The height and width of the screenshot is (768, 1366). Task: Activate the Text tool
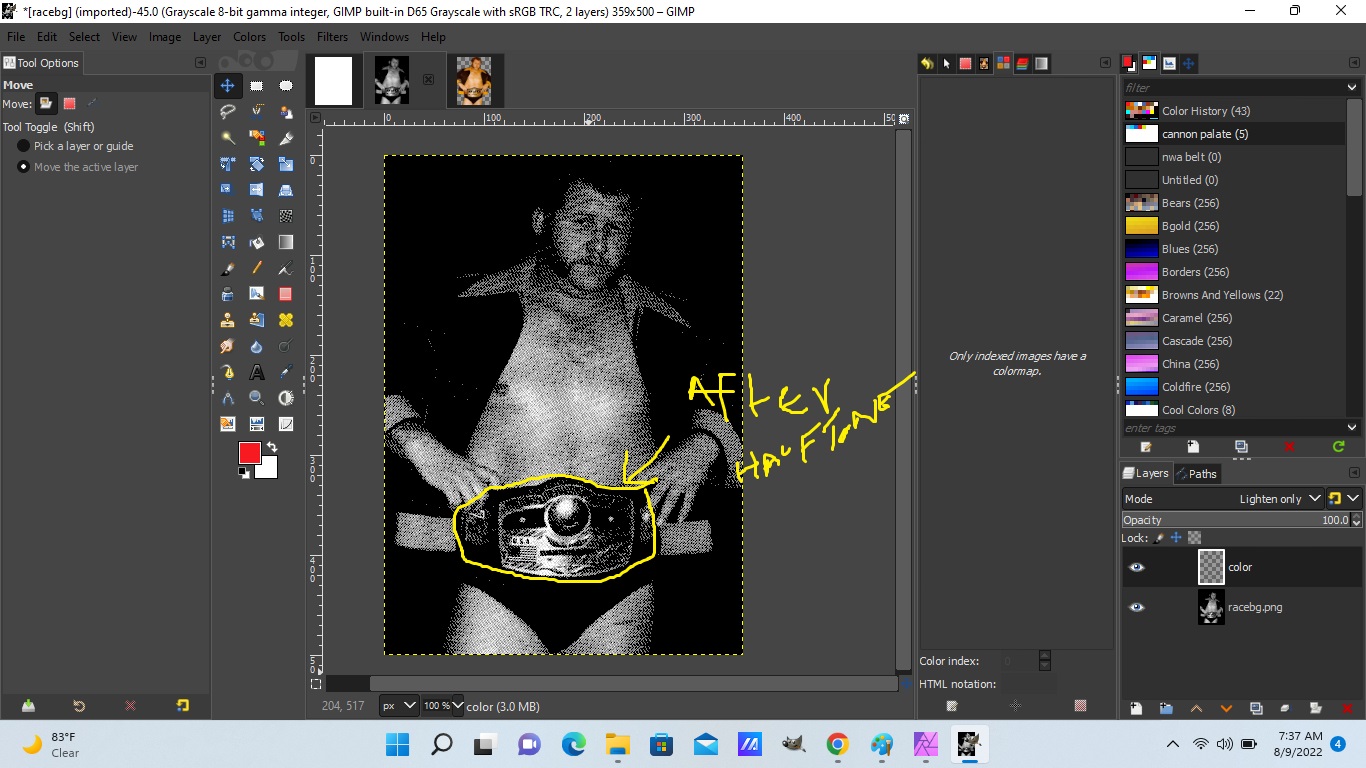pyautogui.click(x=257, y=372)
